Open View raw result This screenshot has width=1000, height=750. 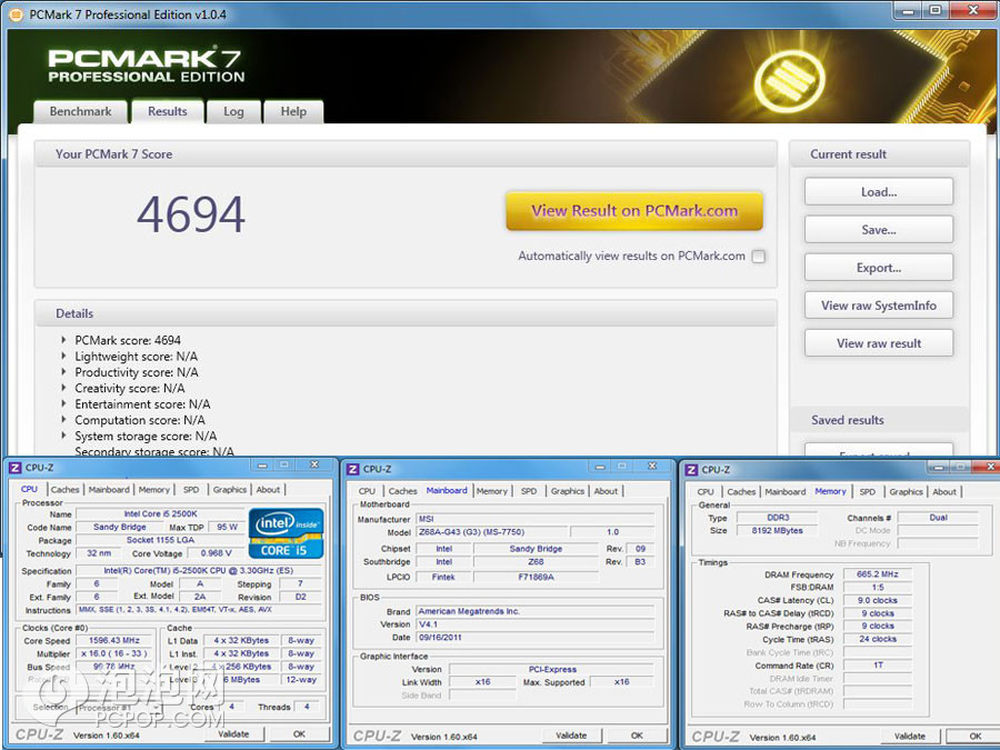coord(879,343)
